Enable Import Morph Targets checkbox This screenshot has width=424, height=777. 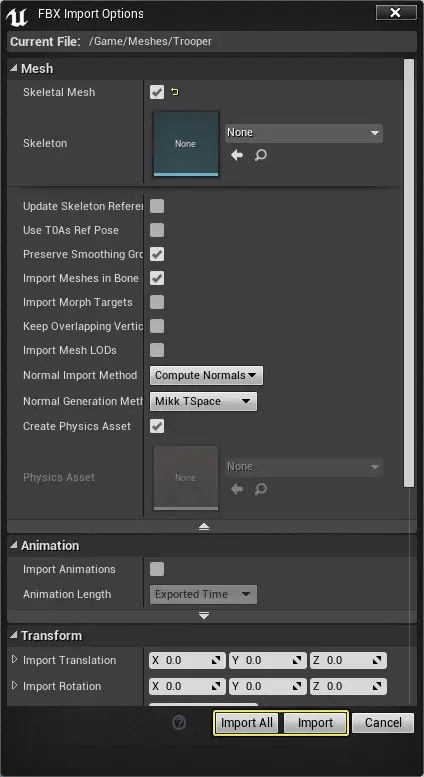pyautogui.click(x=157, y=302)
